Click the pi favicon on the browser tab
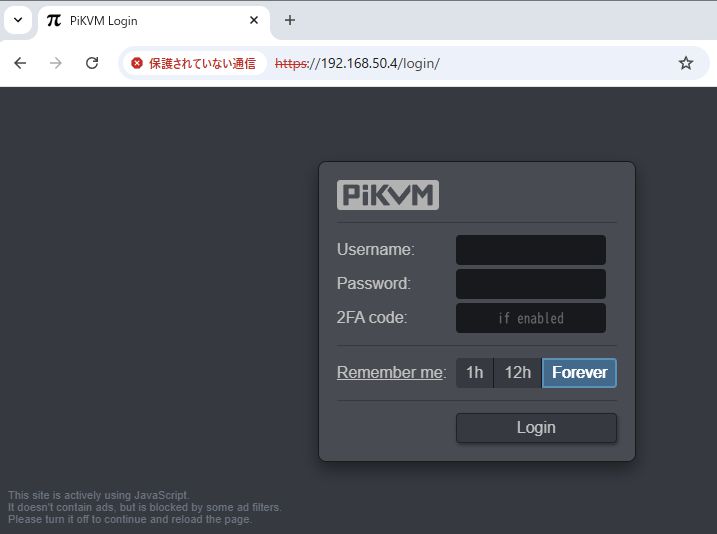 [x=54, y=20]
